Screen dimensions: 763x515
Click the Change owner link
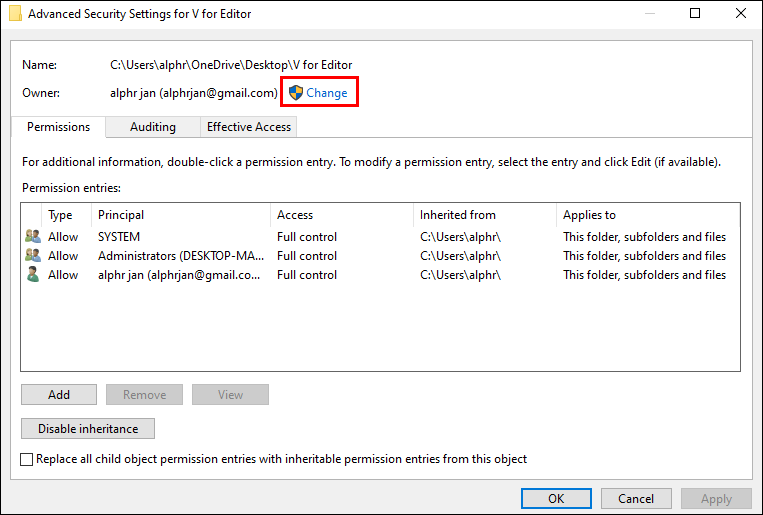pyautogui.click(x=327, y=93)
